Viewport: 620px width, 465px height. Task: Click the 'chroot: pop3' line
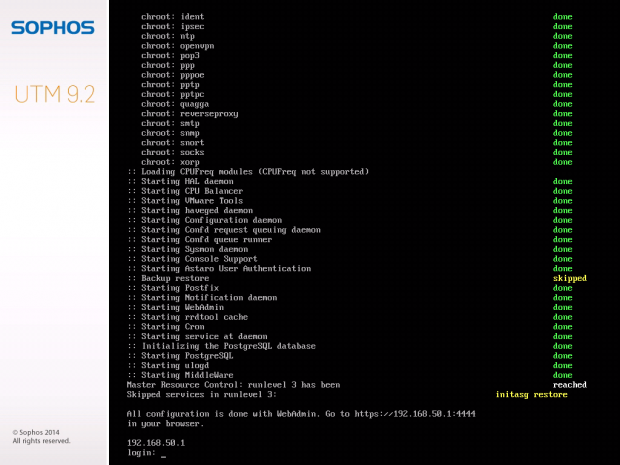click(170, 55)
